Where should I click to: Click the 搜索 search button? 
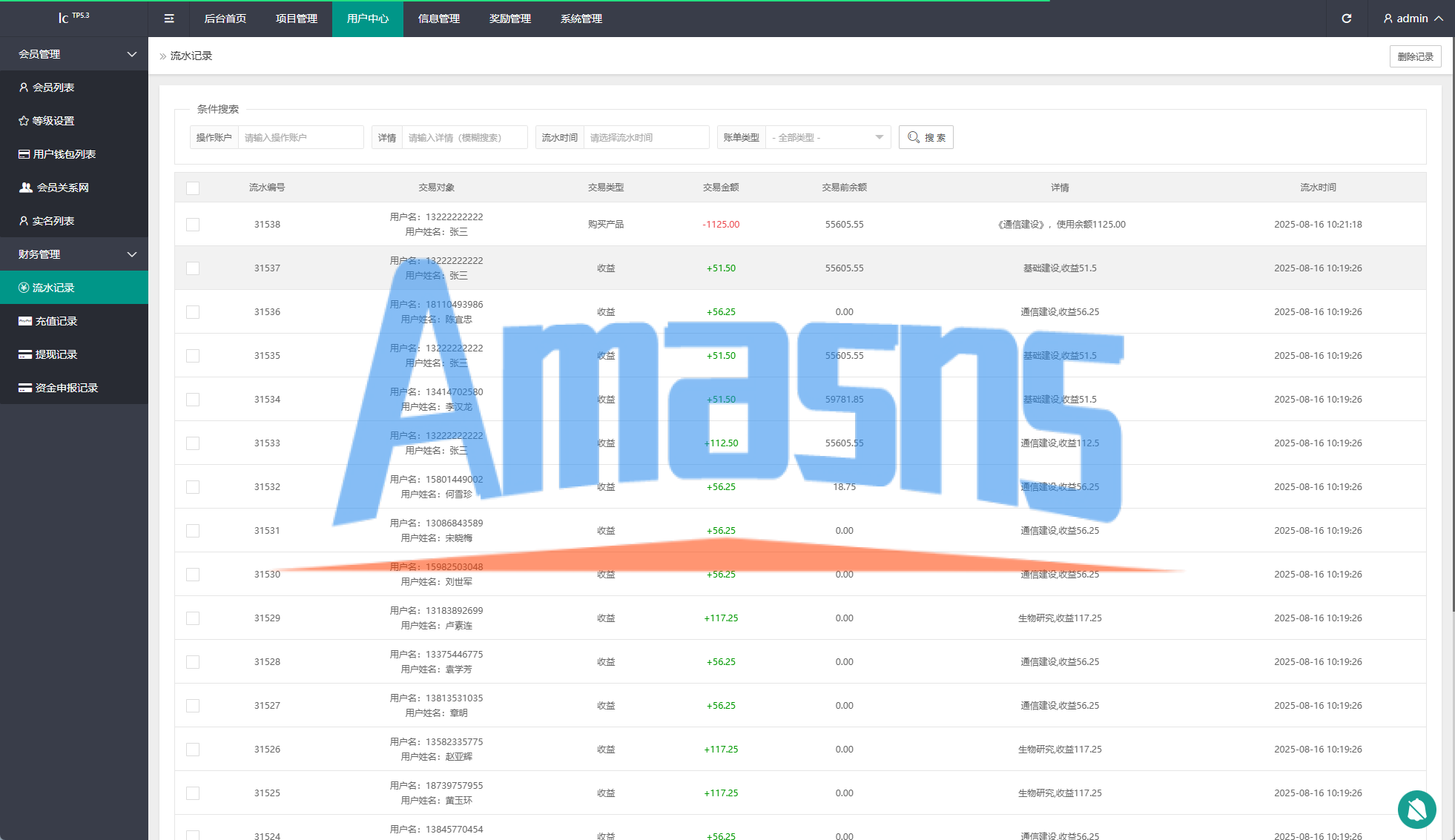926,137
